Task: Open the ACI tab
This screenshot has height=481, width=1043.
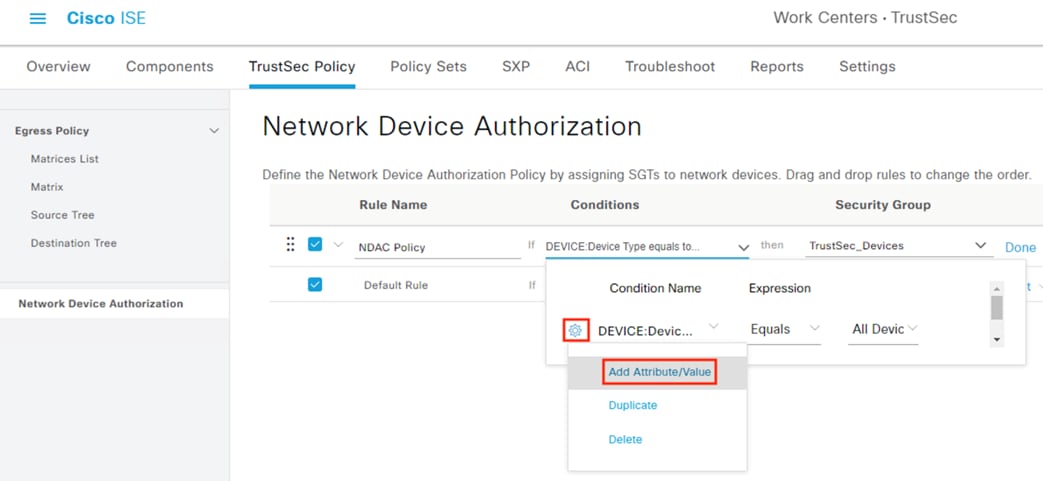Action: (577, 67)
